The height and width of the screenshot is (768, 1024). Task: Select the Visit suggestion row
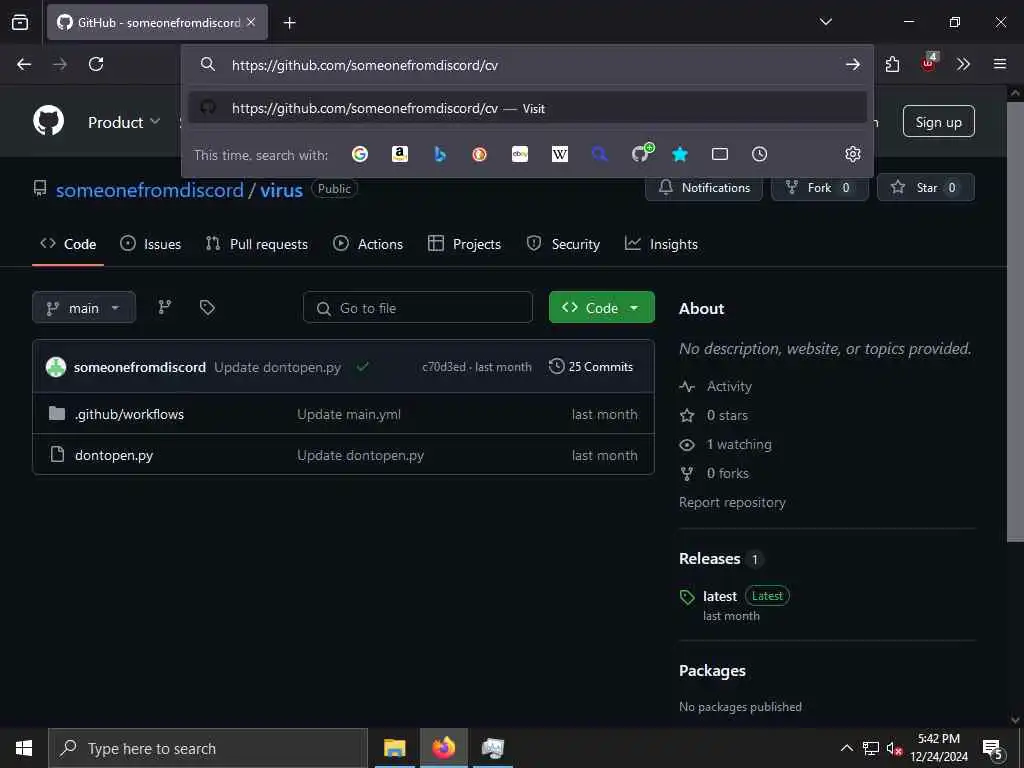527,108
